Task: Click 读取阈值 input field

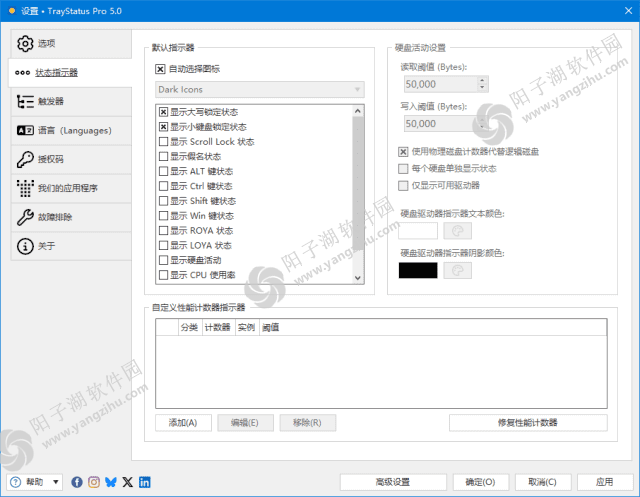Action: 440,84
